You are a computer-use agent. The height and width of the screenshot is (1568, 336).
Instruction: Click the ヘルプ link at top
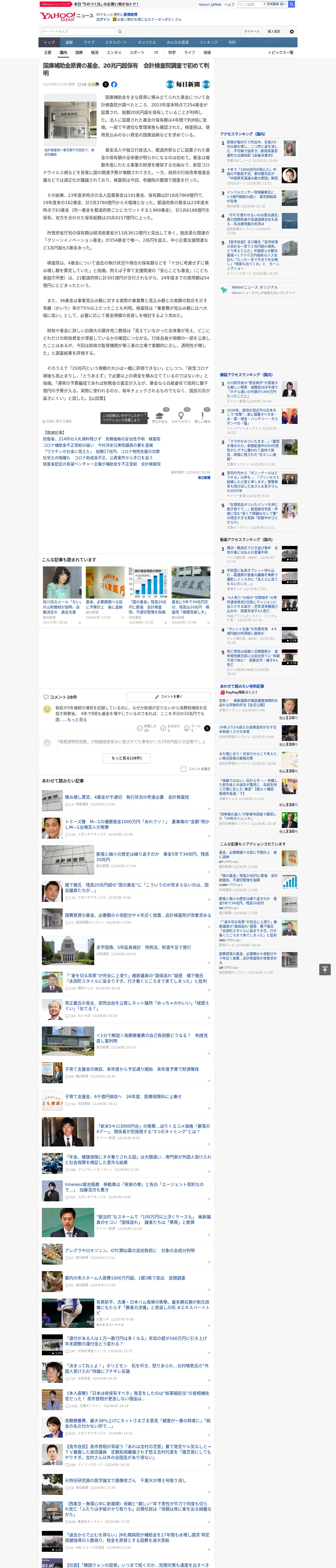tap(229, 4)
